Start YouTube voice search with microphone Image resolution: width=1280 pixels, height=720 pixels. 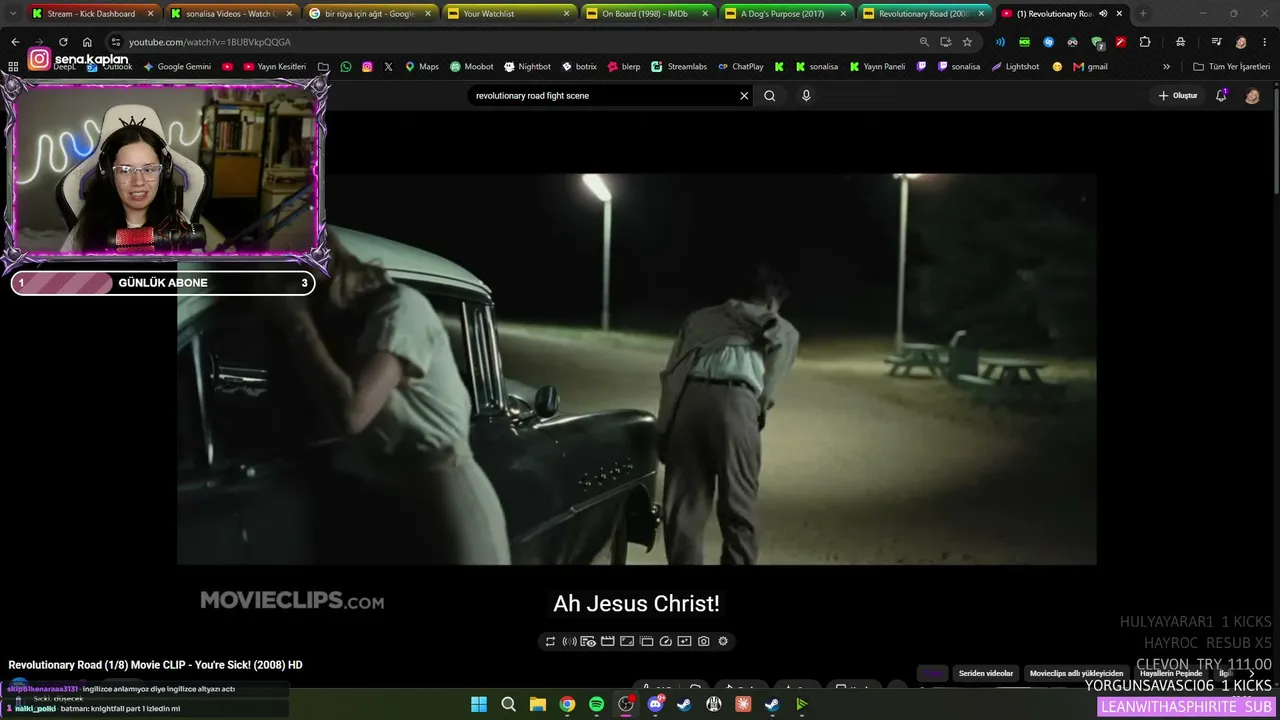[806, 96]
